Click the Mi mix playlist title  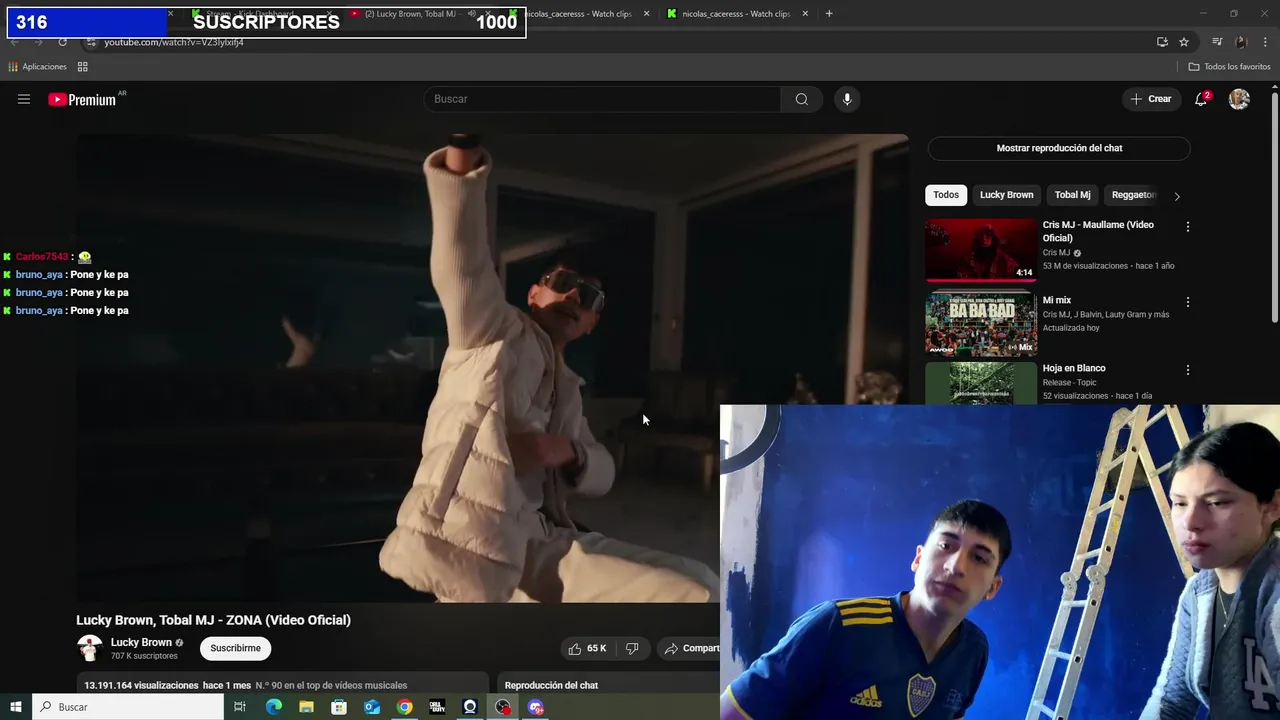point(1057,300)
